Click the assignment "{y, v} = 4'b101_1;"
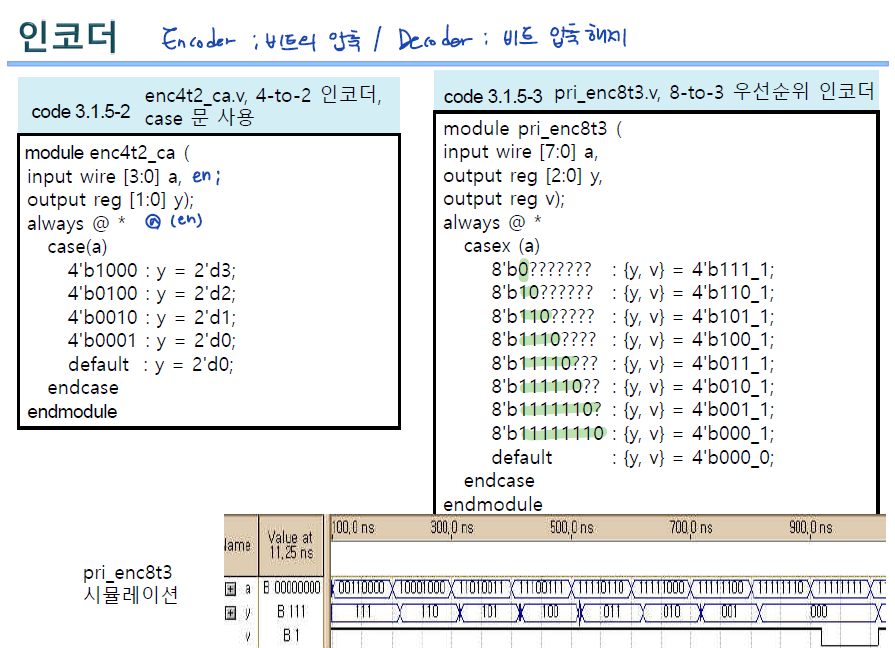This screenshot has height=648, width=895. point(699,316)
